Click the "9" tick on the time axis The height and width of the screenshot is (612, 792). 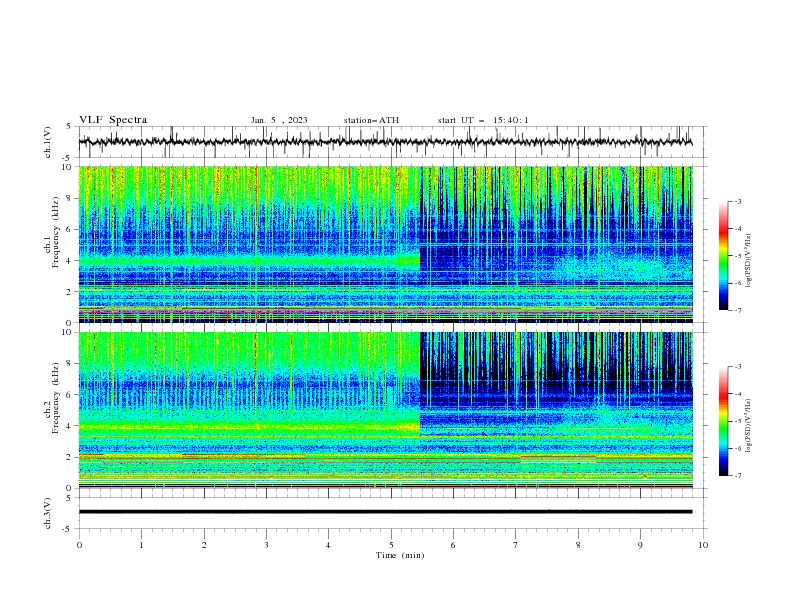pyautogui.click(x=640, y=545)
